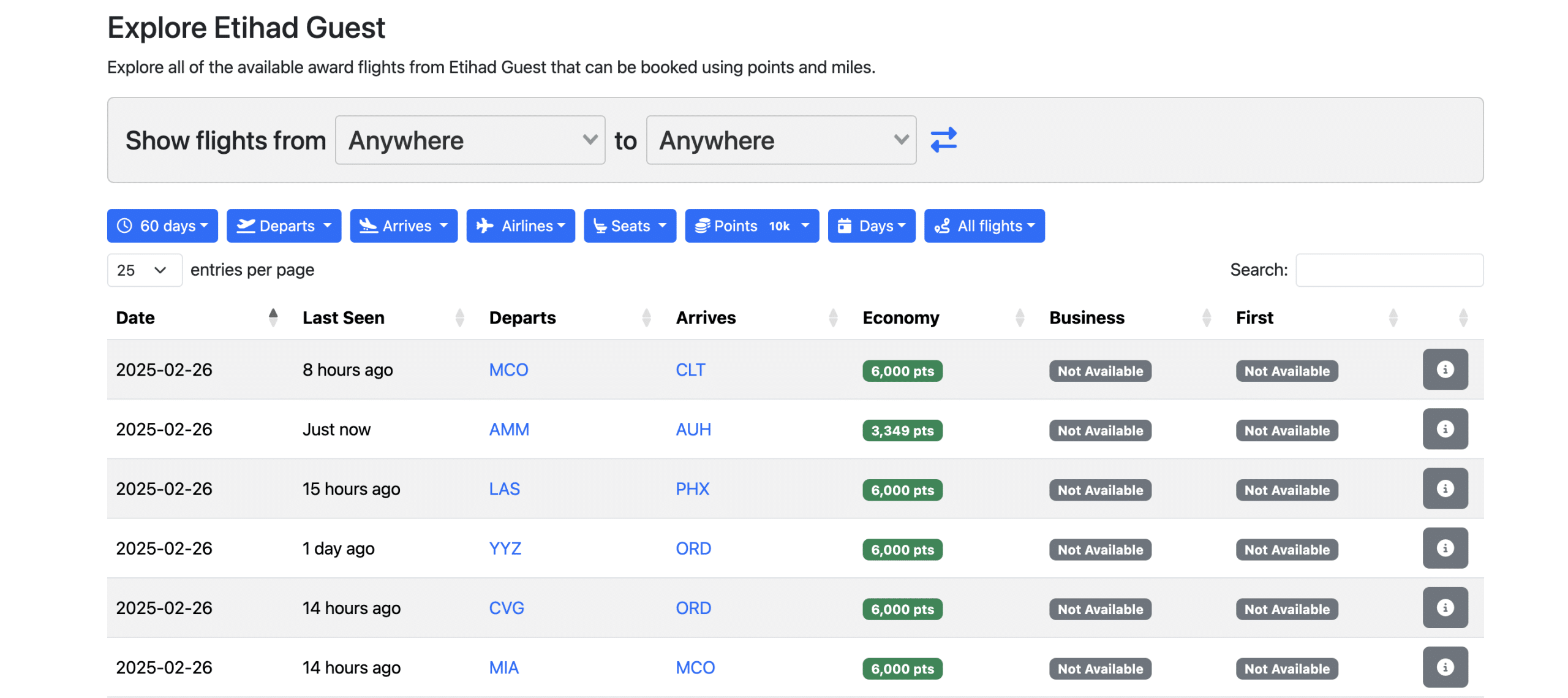1568x698 pixels.
Task: Open the All flights filter menu
Action: (x=984, y=226)
